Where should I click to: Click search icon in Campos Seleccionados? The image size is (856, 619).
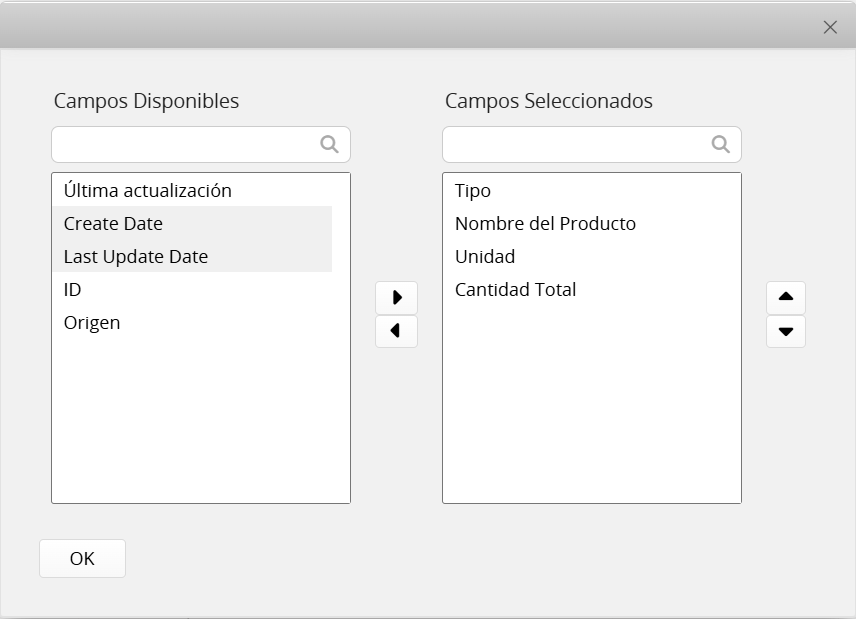pos(721,145)
